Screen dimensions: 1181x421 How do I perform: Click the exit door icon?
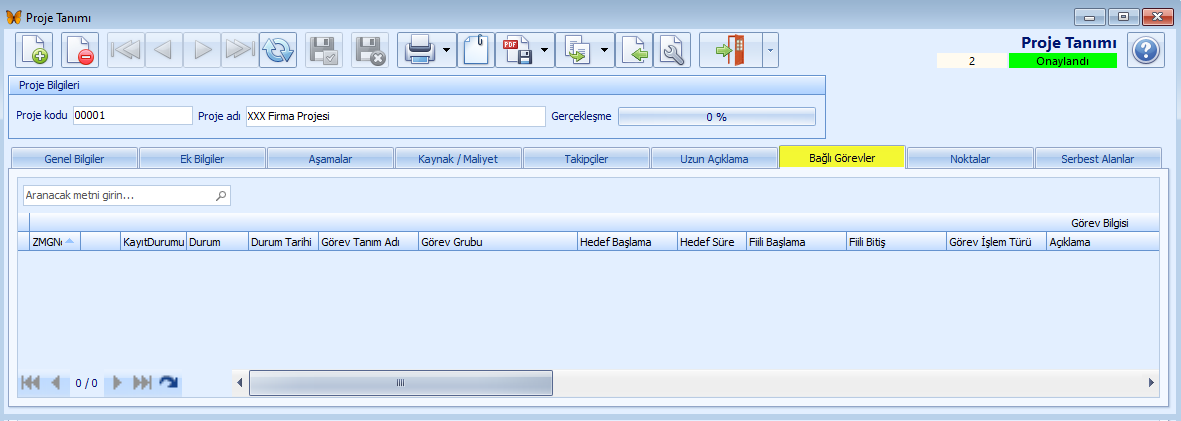[x=730, y=50]
